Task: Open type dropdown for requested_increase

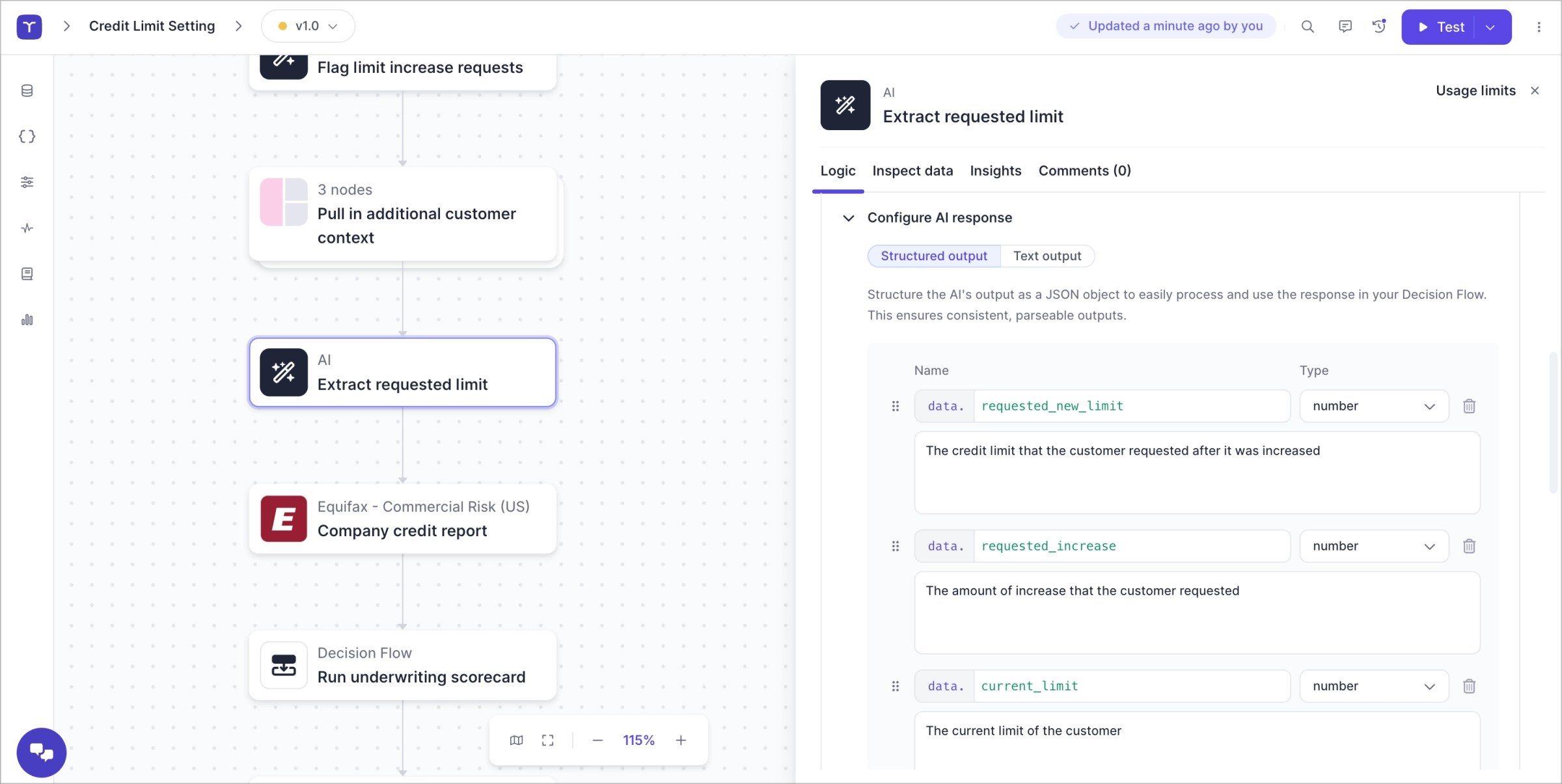Action: click(1373, 547)
